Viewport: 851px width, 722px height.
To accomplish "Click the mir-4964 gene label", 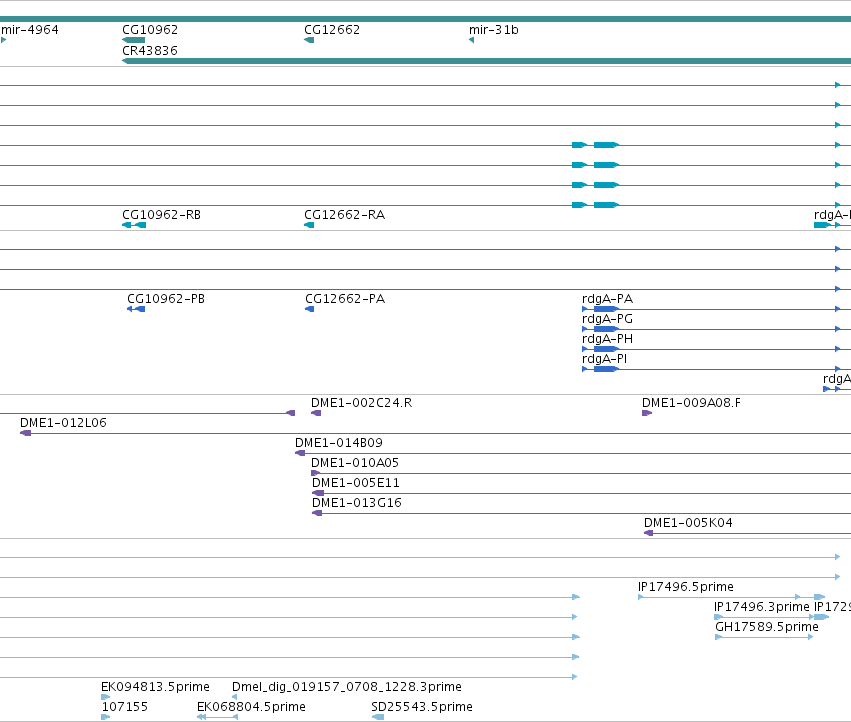I will (x=30, y=30).
